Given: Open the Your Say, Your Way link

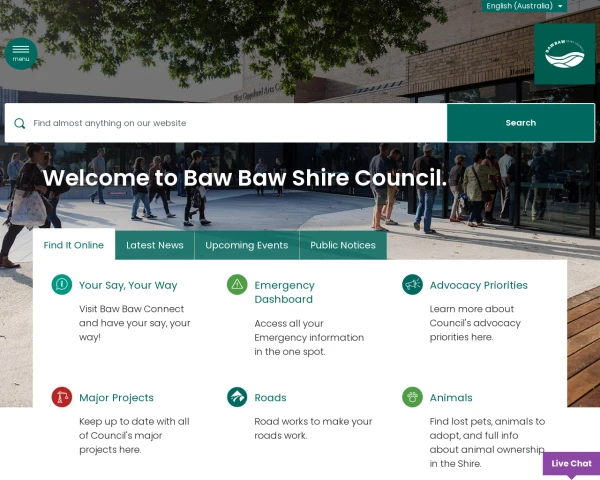Looking at the screenshot, I should point(128,285).
